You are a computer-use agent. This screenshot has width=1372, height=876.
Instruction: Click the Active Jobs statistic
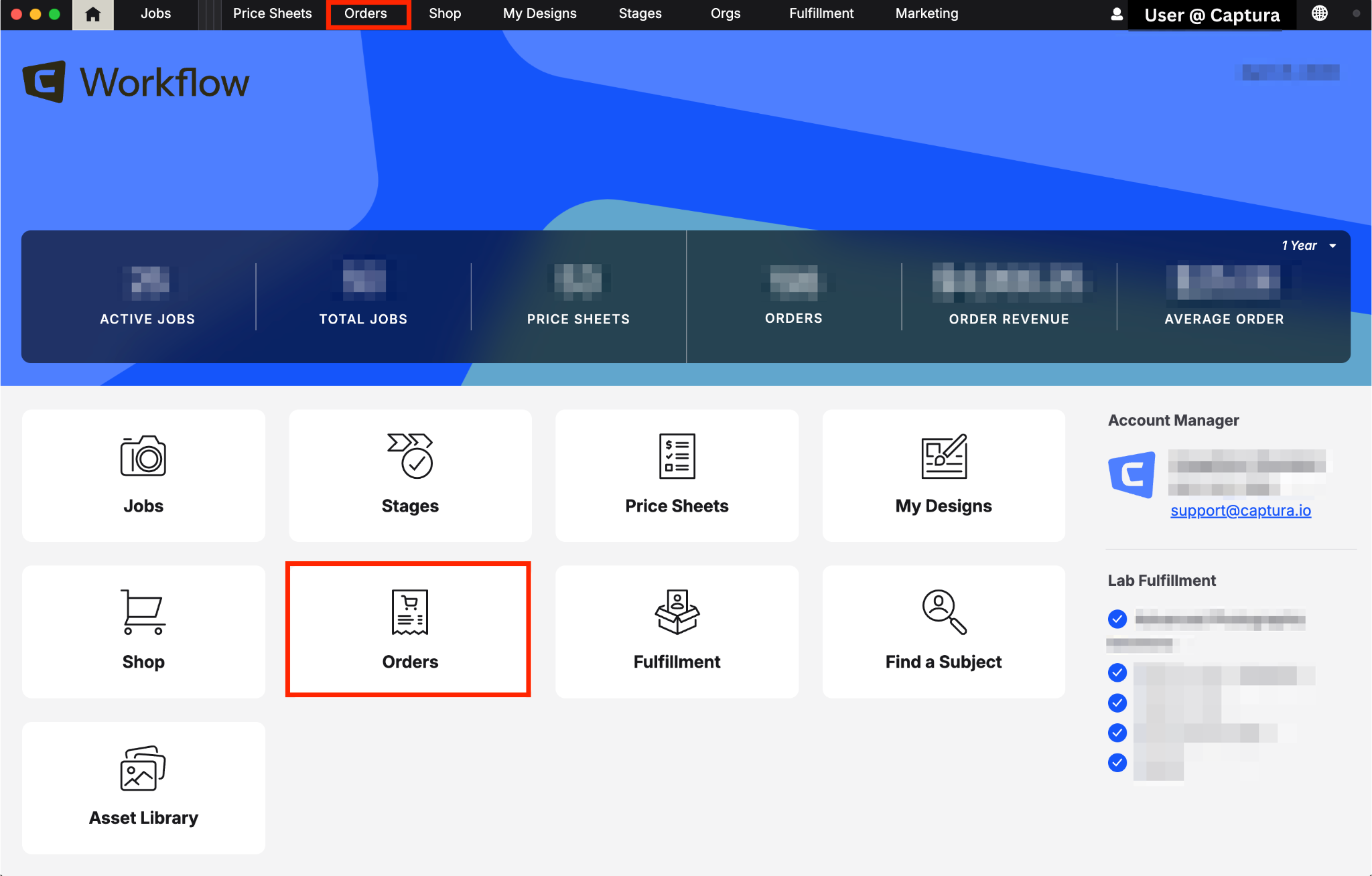(147, 295)
